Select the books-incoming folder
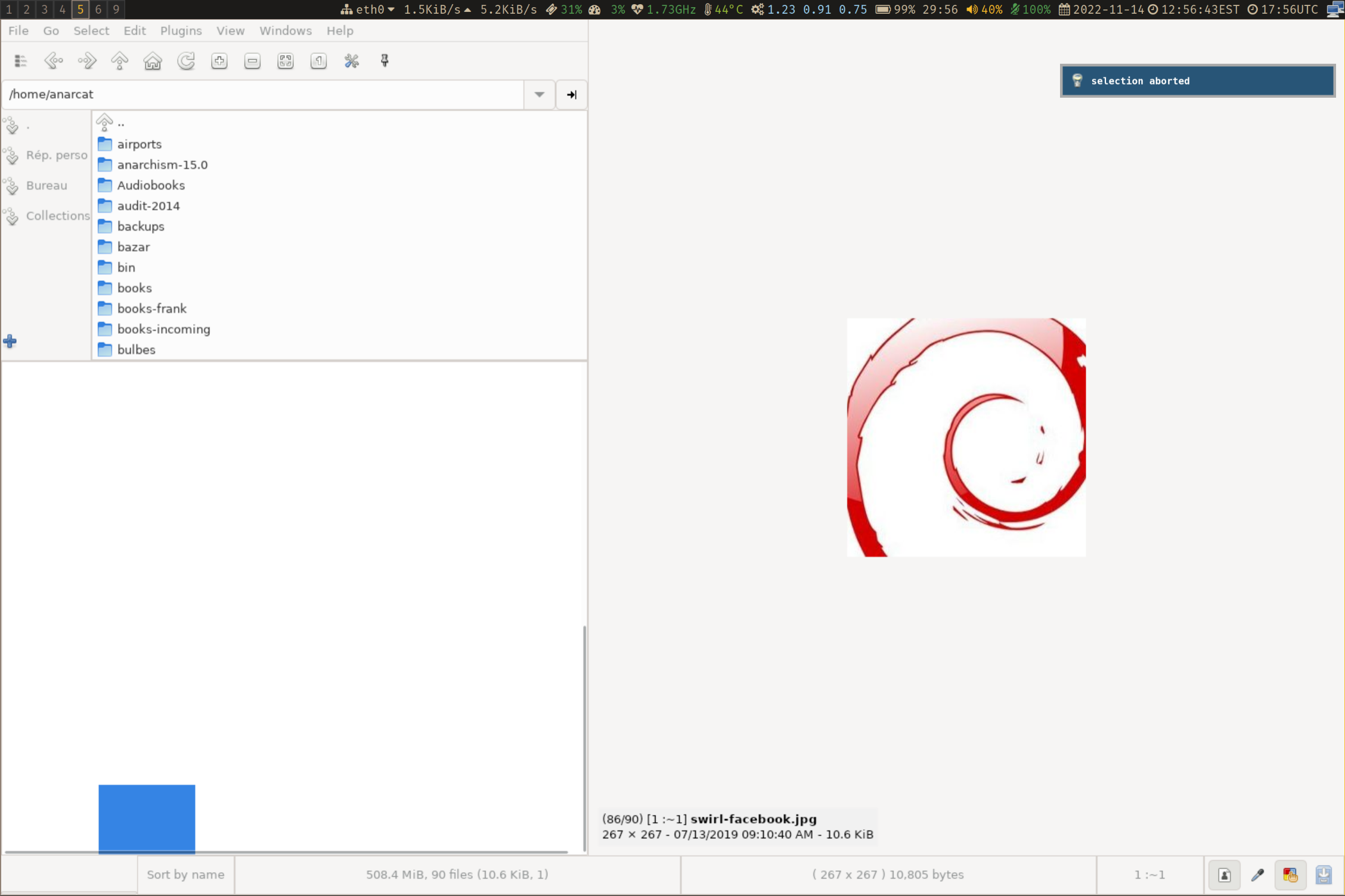The height and width of the screenshot is (896, 1345). click(340, 329)
